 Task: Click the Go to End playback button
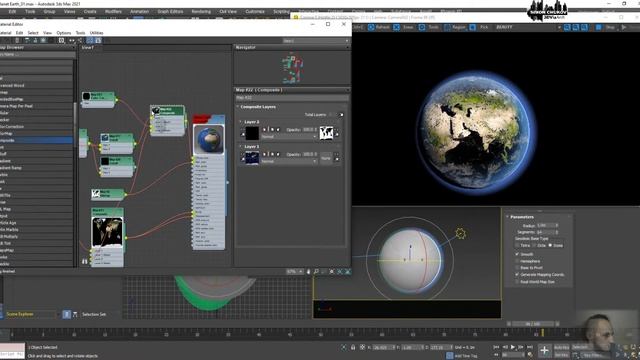(x=529, y=347)
